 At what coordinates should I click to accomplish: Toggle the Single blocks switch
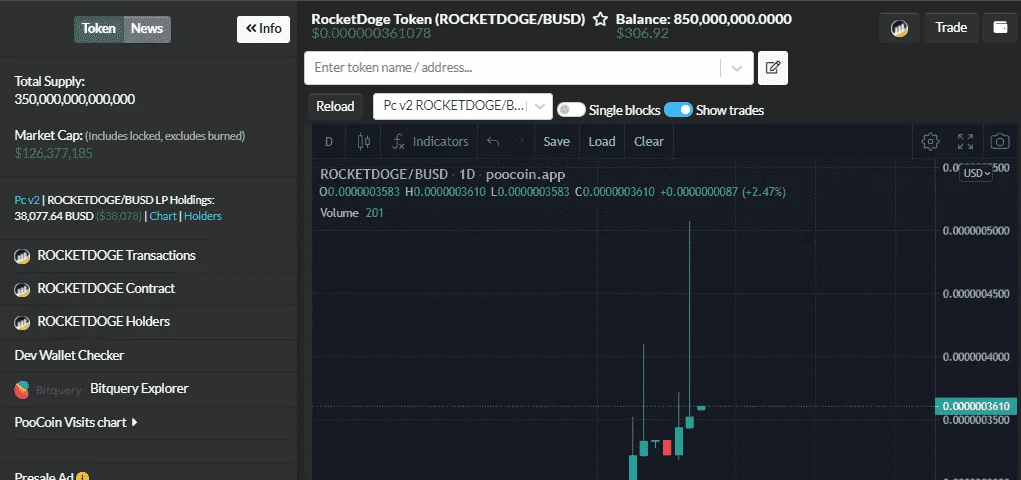tap(572, 110)
